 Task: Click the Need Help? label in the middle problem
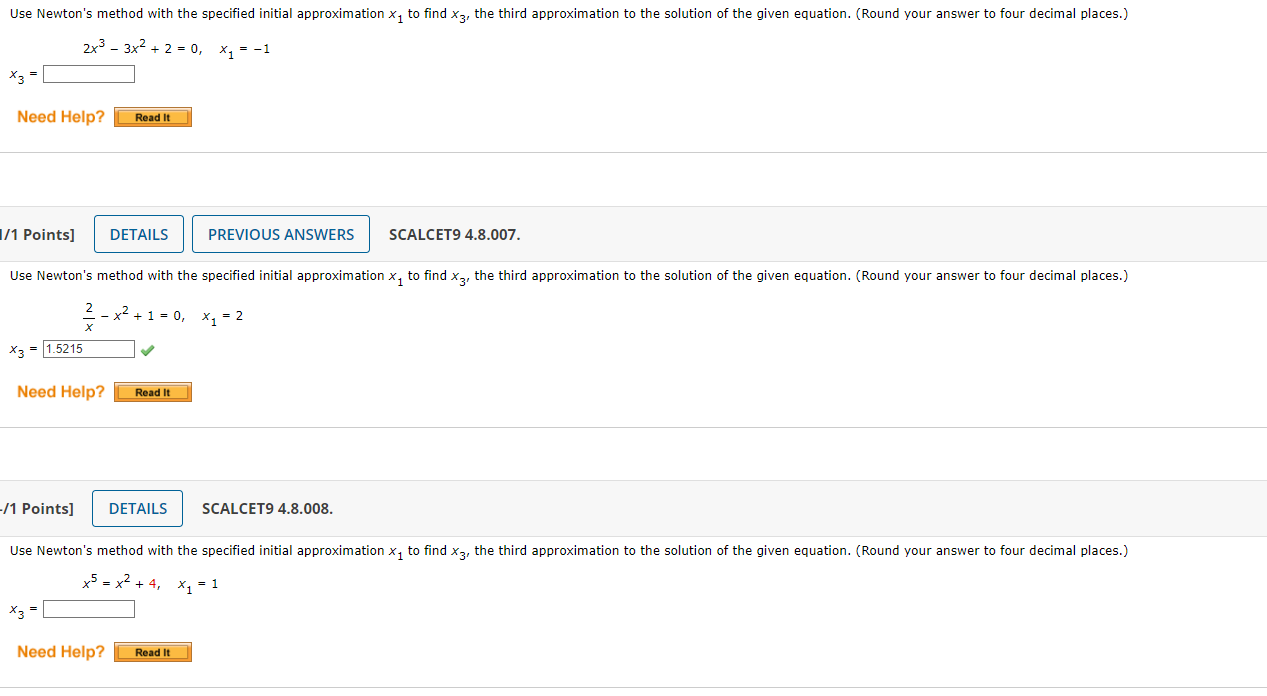coord(61,392)
